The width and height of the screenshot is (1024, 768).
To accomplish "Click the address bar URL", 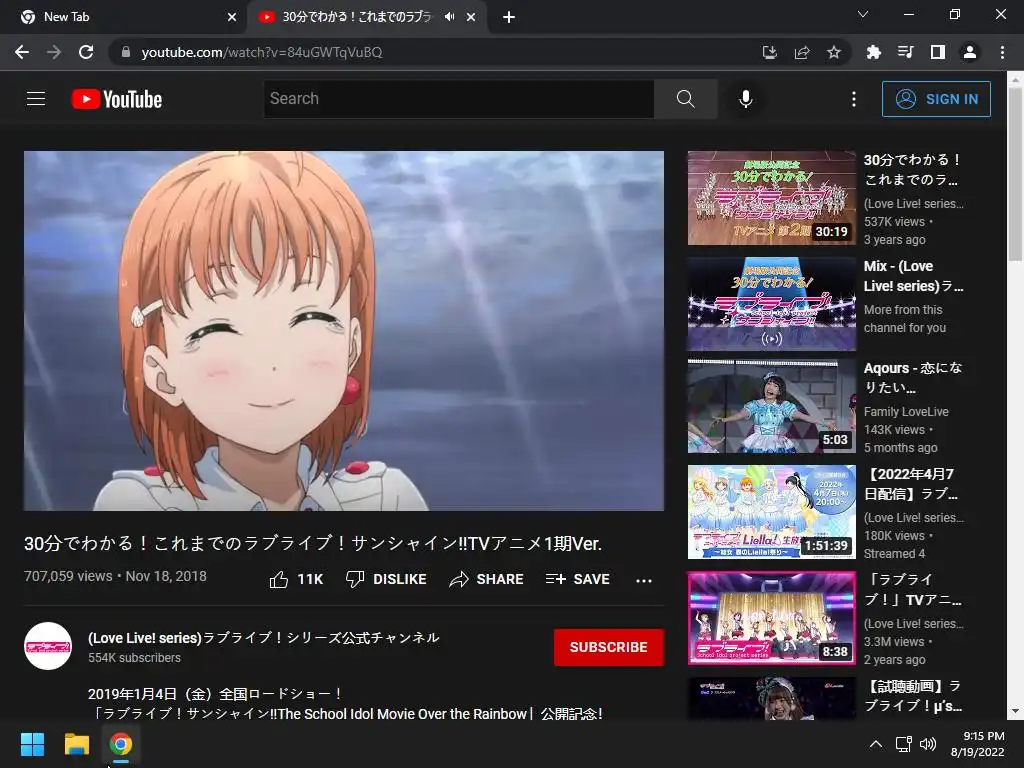I will point(262,52).
